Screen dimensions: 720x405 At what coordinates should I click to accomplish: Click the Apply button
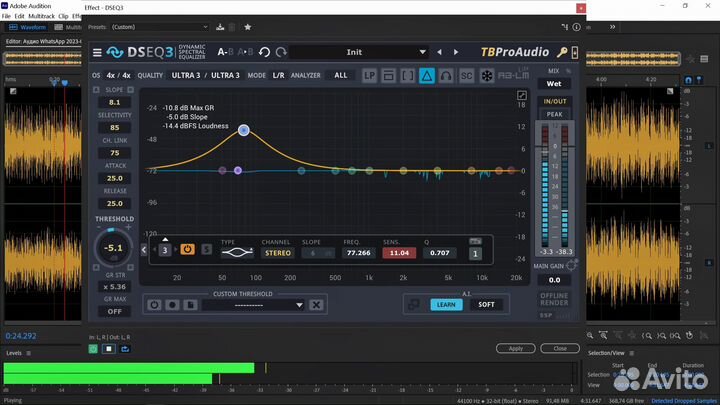(x=515, y=348)
